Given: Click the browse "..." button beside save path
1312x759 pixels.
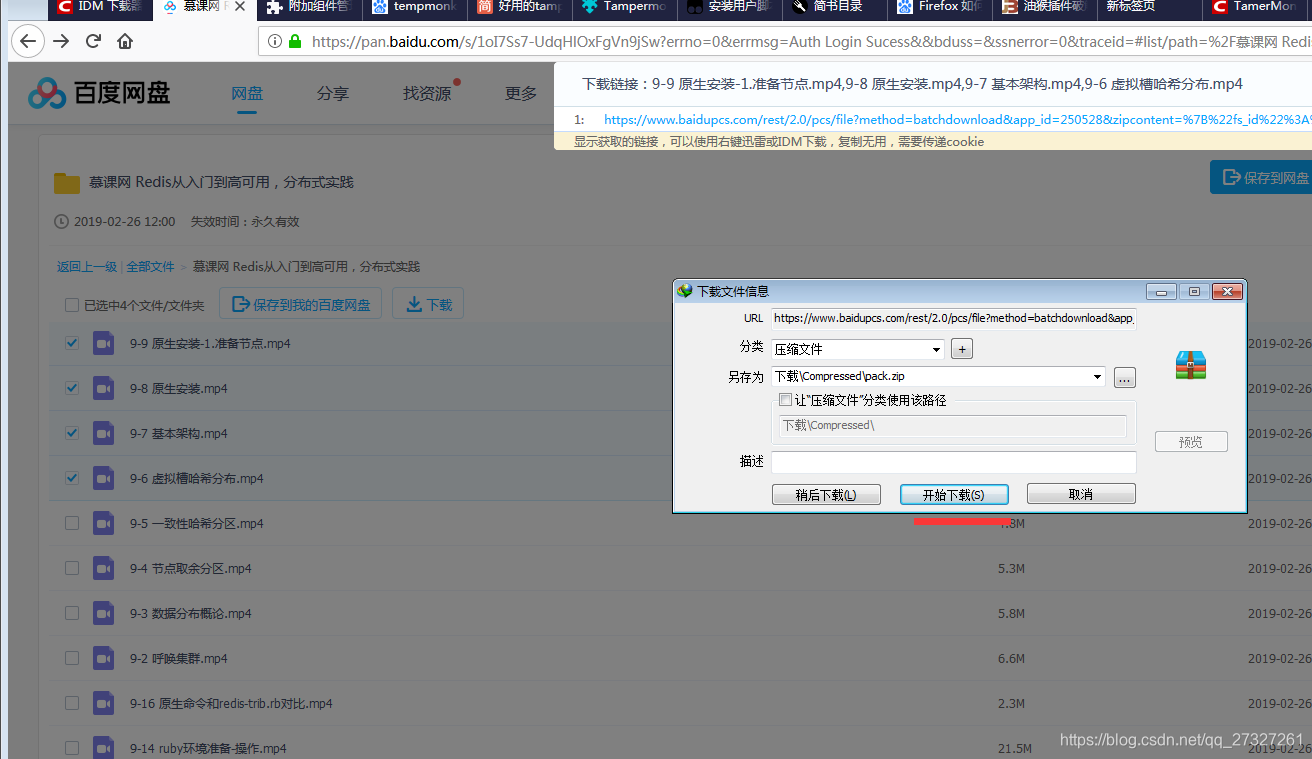Looking at the screenshot, I should click(x=1124, y=378).
